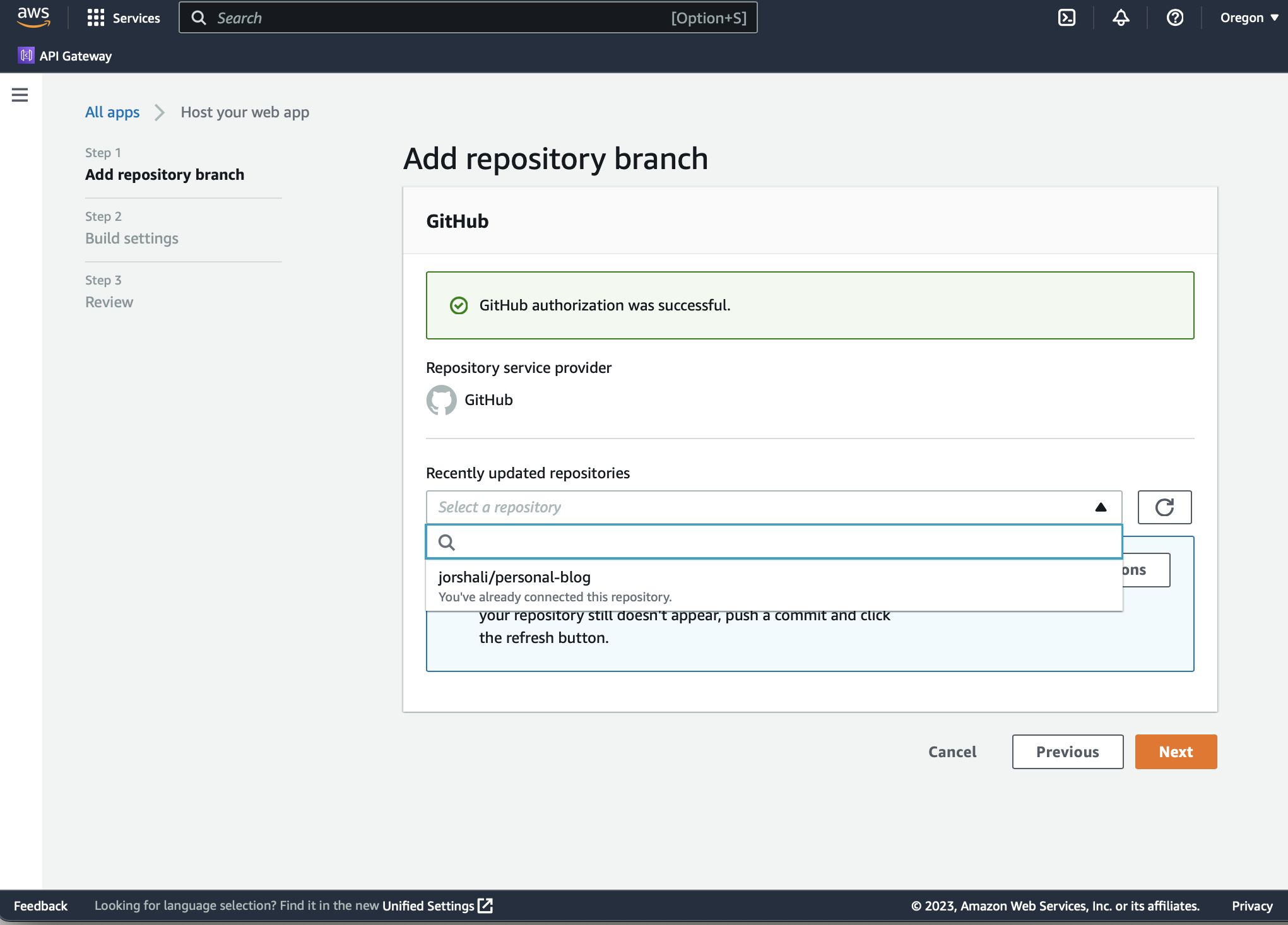The height and width of the screenshot is (925, 1288).
Task: Expand the hamburger side navigation
Action: pos(20,95)
